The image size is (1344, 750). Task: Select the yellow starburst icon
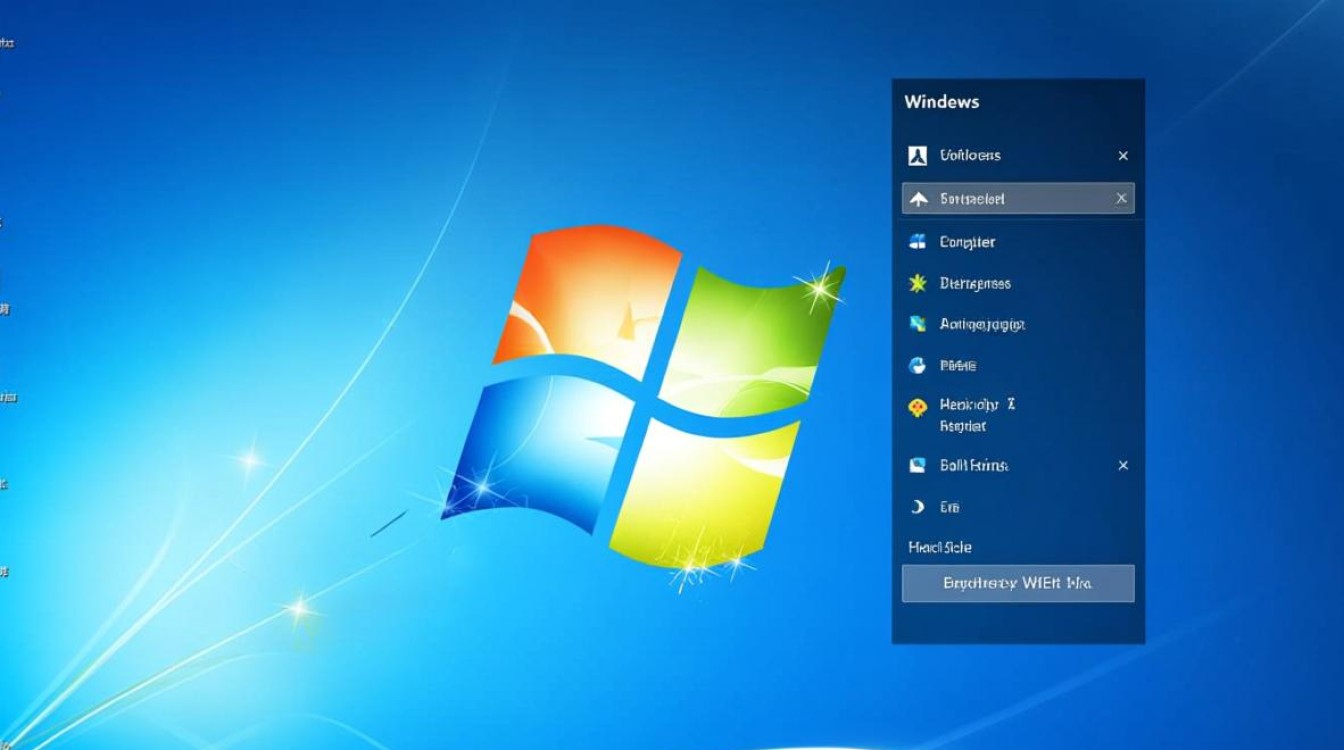[917, 284]
